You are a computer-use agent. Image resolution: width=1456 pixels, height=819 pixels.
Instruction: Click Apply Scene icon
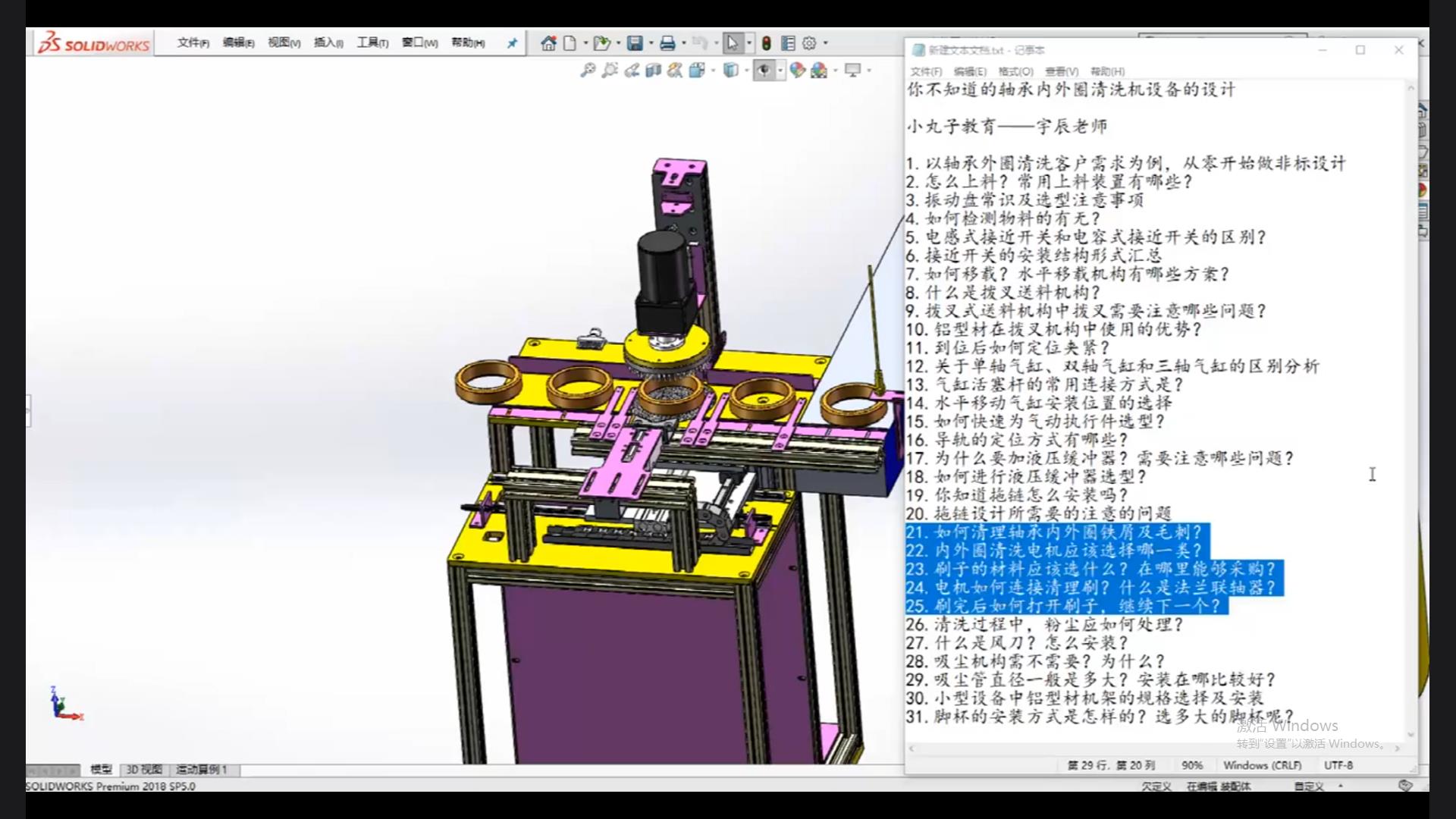pos(819,71)
